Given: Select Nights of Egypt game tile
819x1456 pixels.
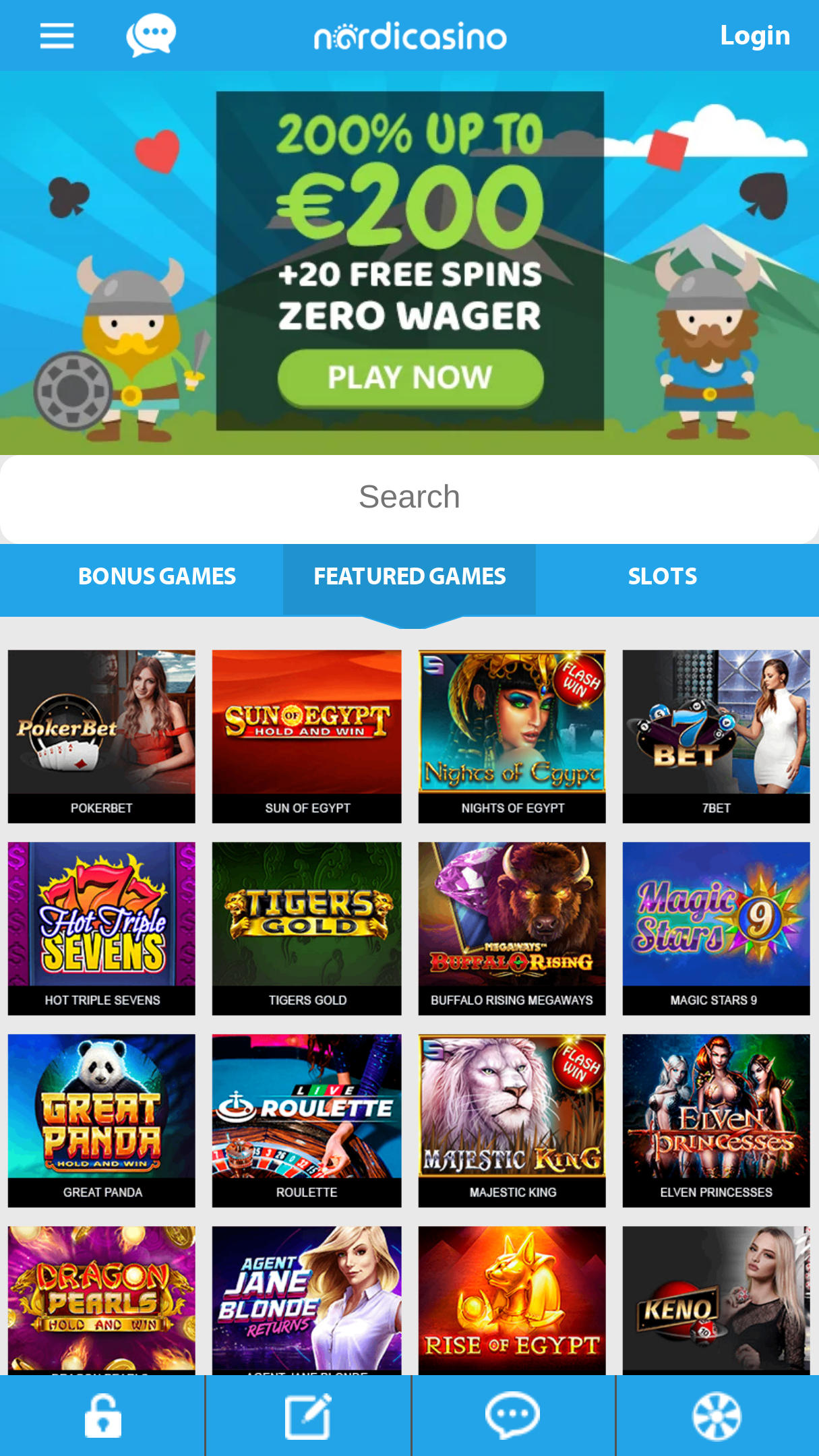Looking at the screenshot, I should [x=512, y=736].
